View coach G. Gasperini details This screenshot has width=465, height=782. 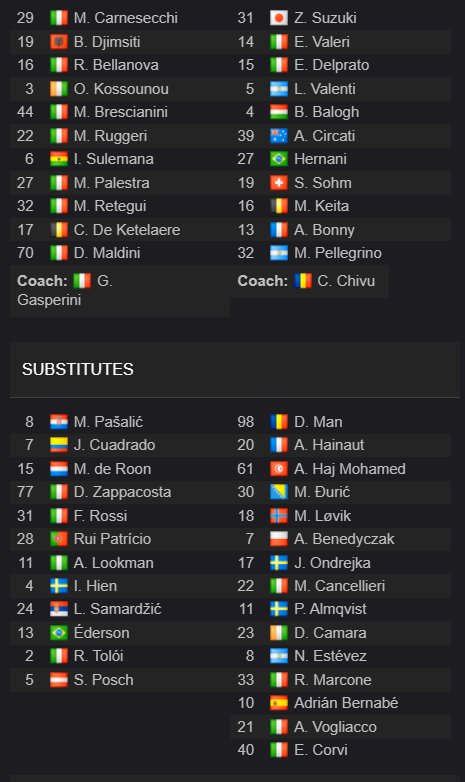[x=65, y=290]
